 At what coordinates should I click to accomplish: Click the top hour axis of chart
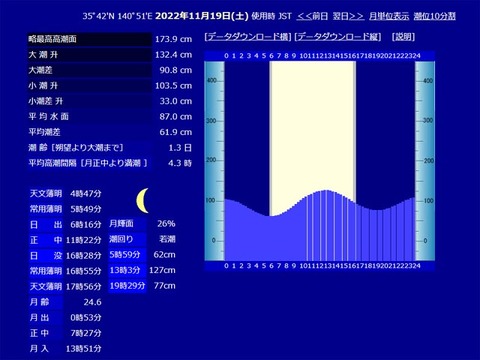(x=320, y=56)
